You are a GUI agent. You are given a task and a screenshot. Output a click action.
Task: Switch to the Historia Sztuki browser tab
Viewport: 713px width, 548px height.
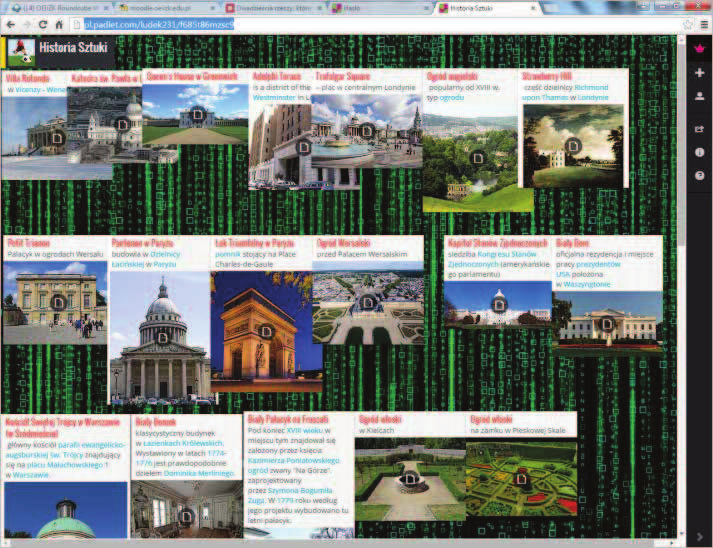pos(486,8)
